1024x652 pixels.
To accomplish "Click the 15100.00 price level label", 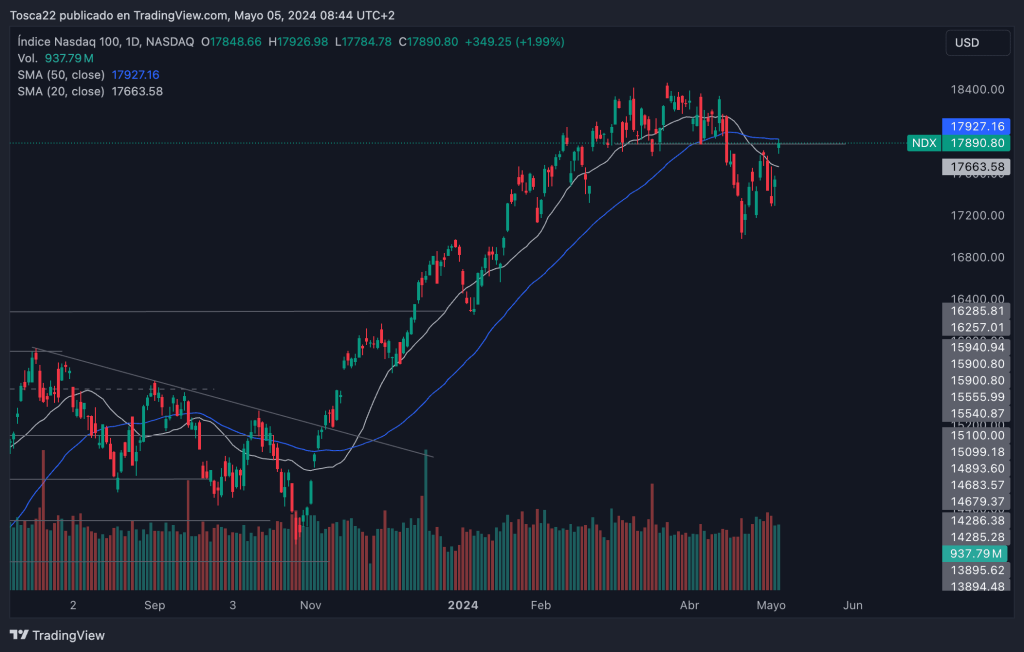I will 976,435.
